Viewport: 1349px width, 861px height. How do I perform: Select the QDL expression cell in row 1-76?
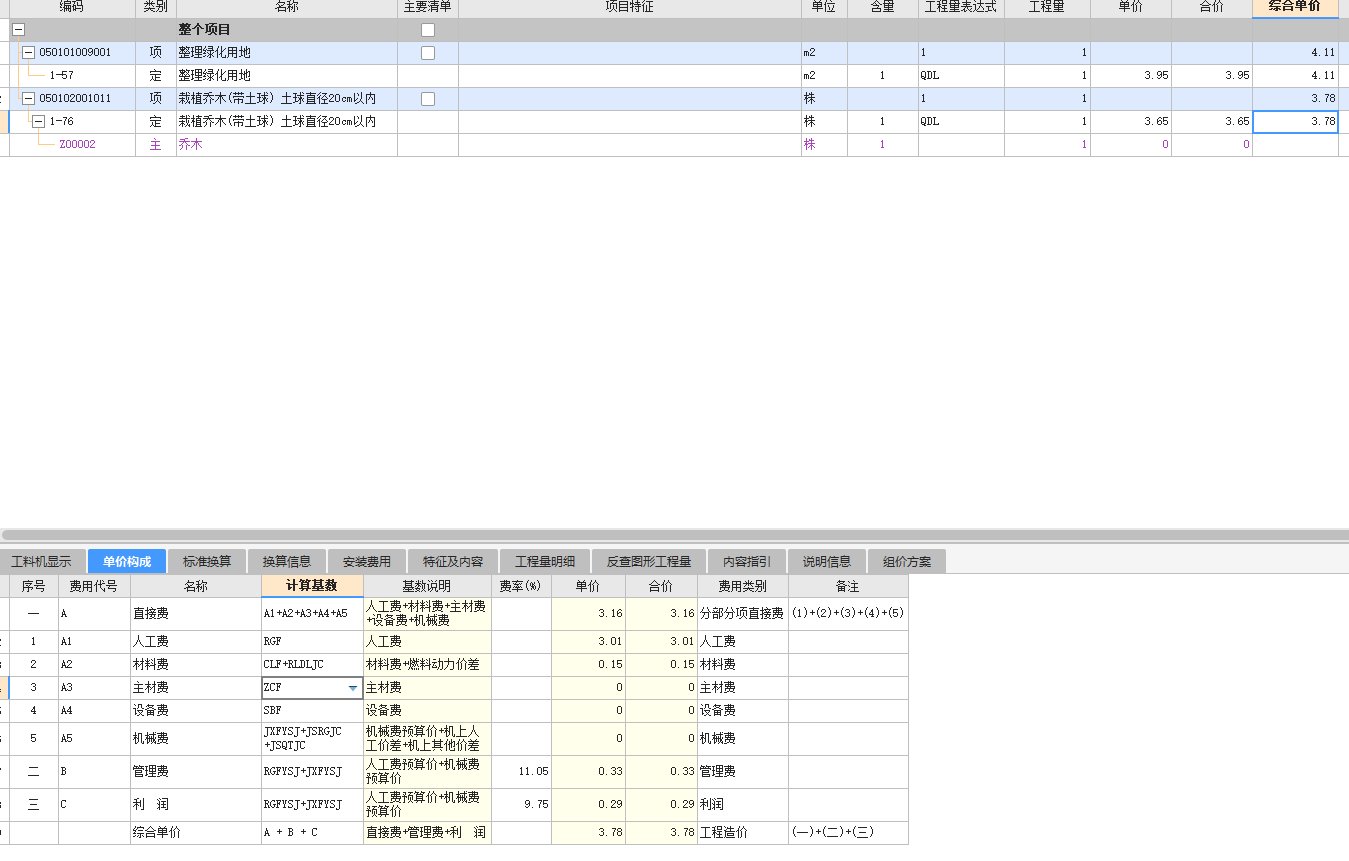tap(961, 122)
